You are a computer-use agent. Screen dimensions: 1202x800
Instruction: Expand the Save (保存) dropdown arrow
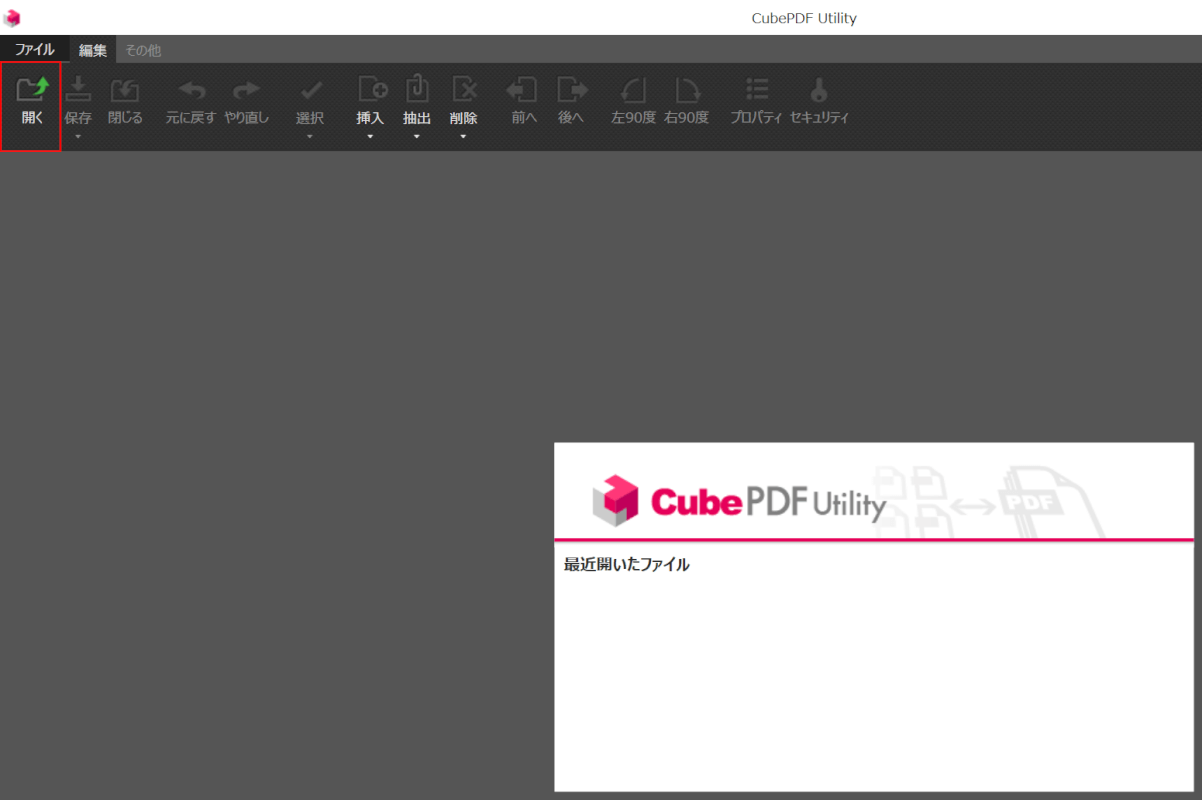pos(78,137)
